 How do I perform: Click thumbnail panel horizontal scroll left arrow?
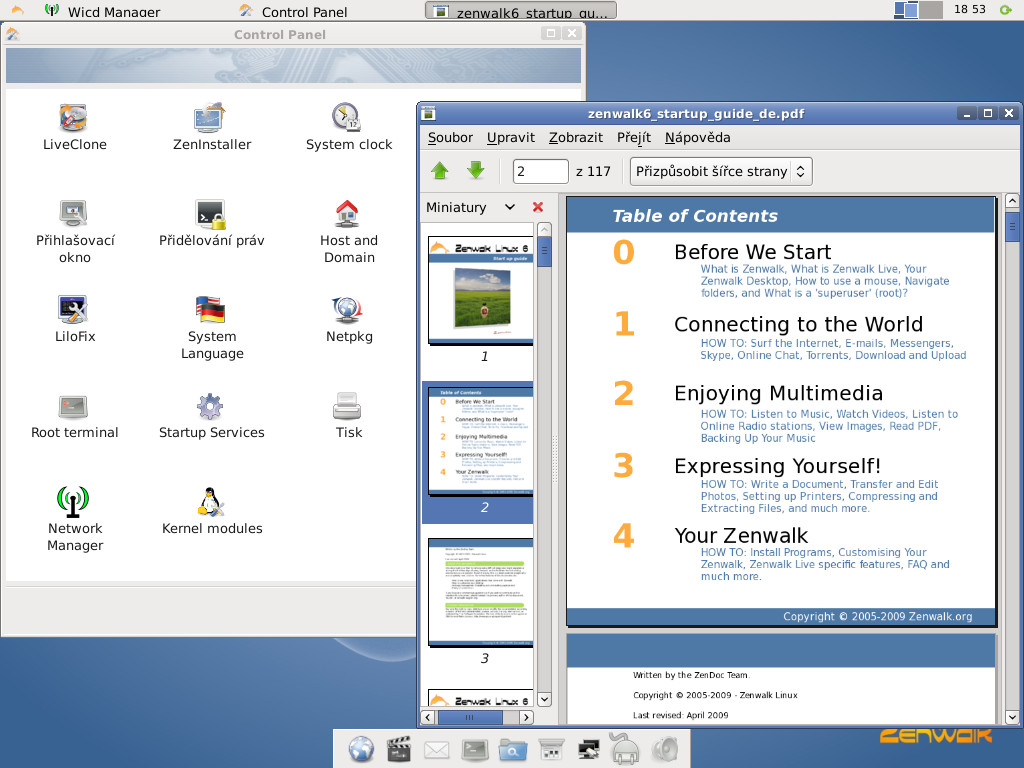(428, 717)
